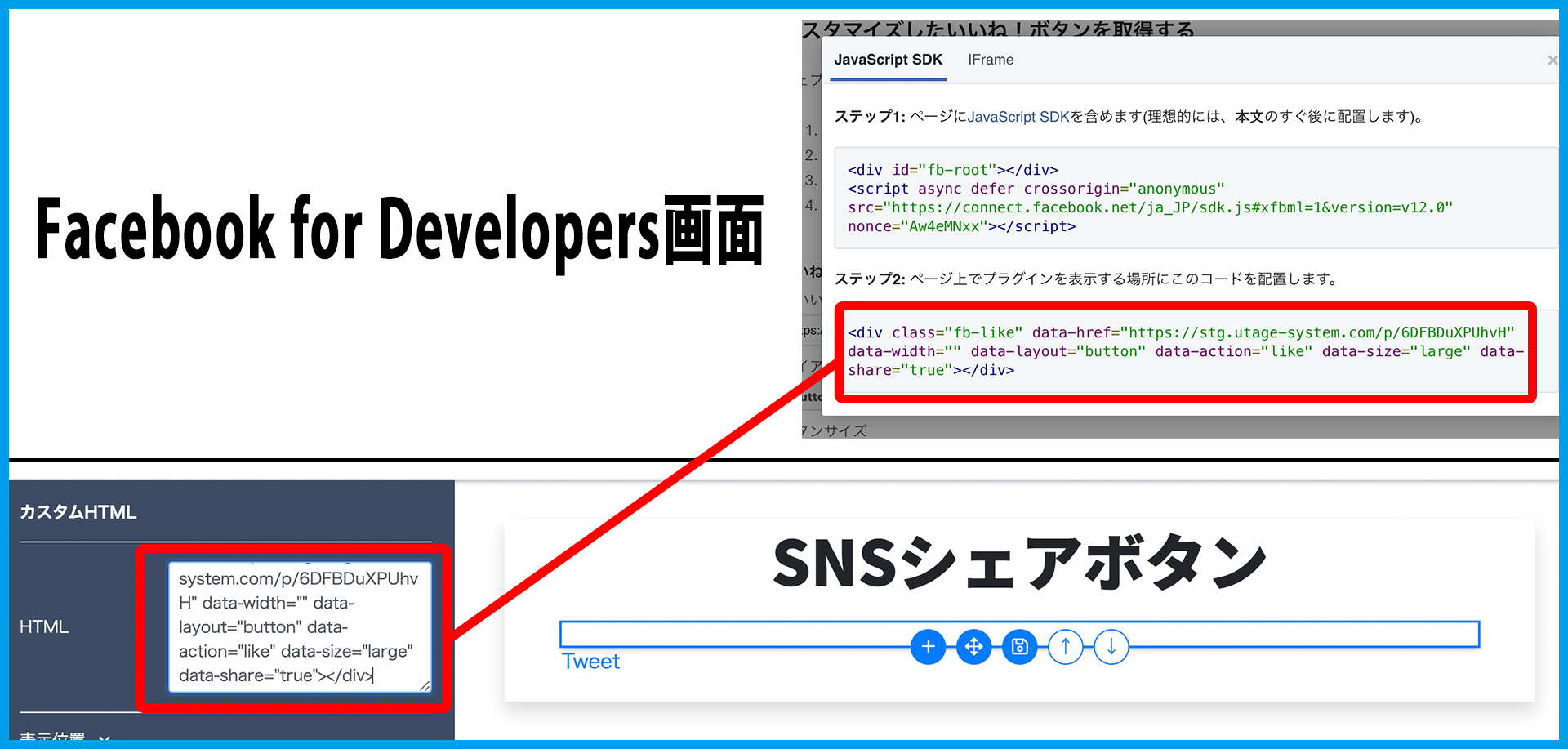The width and height of the screenshot is (1568, 749).
Task: Click the blue plus add-element icon
Action: (x=928, y=647)
